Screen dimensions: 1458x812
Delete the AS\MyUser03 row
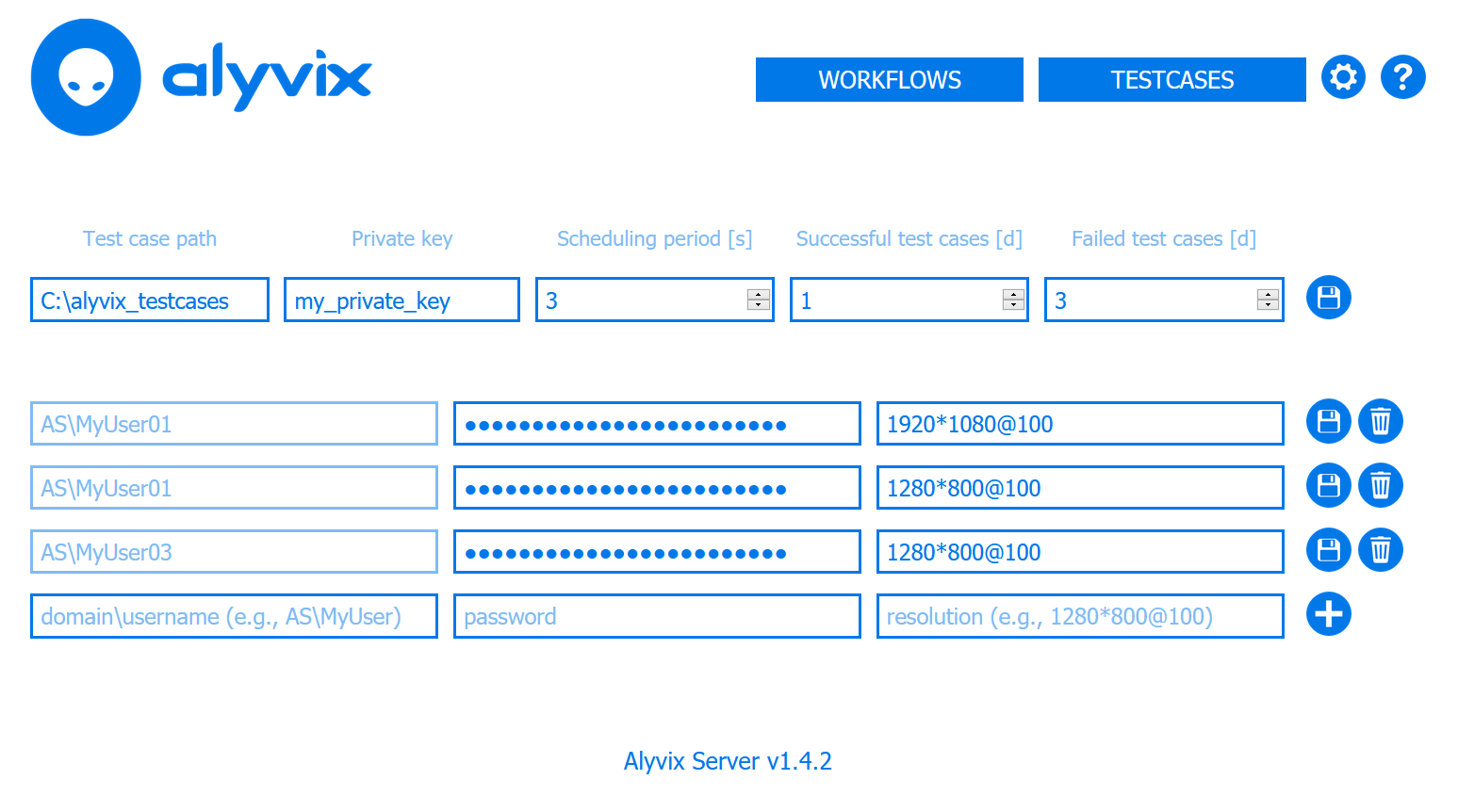coord(1381,549)
